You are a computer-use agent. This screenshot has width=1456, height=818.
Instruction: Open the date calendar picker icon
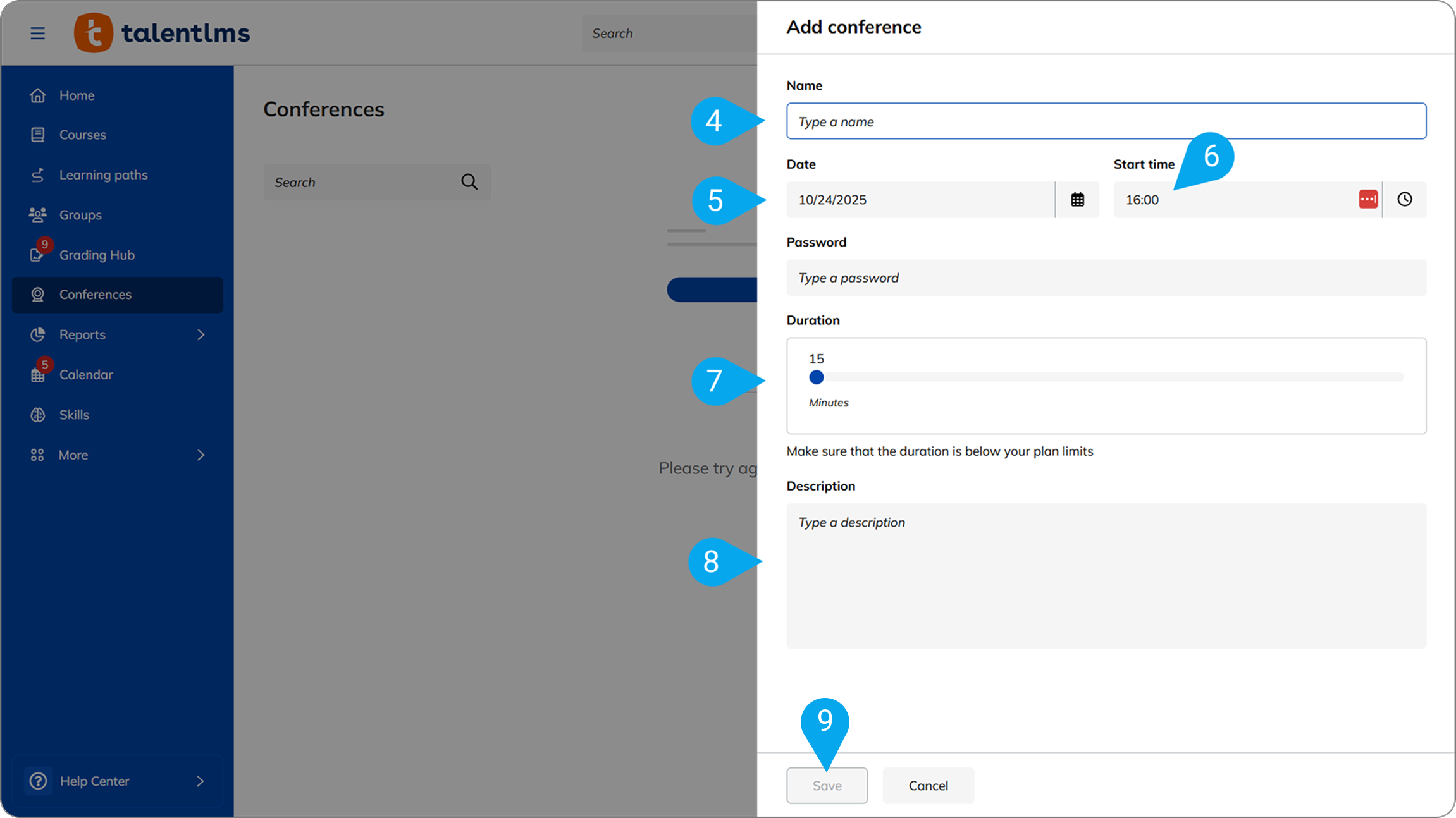pos(1077,200)
